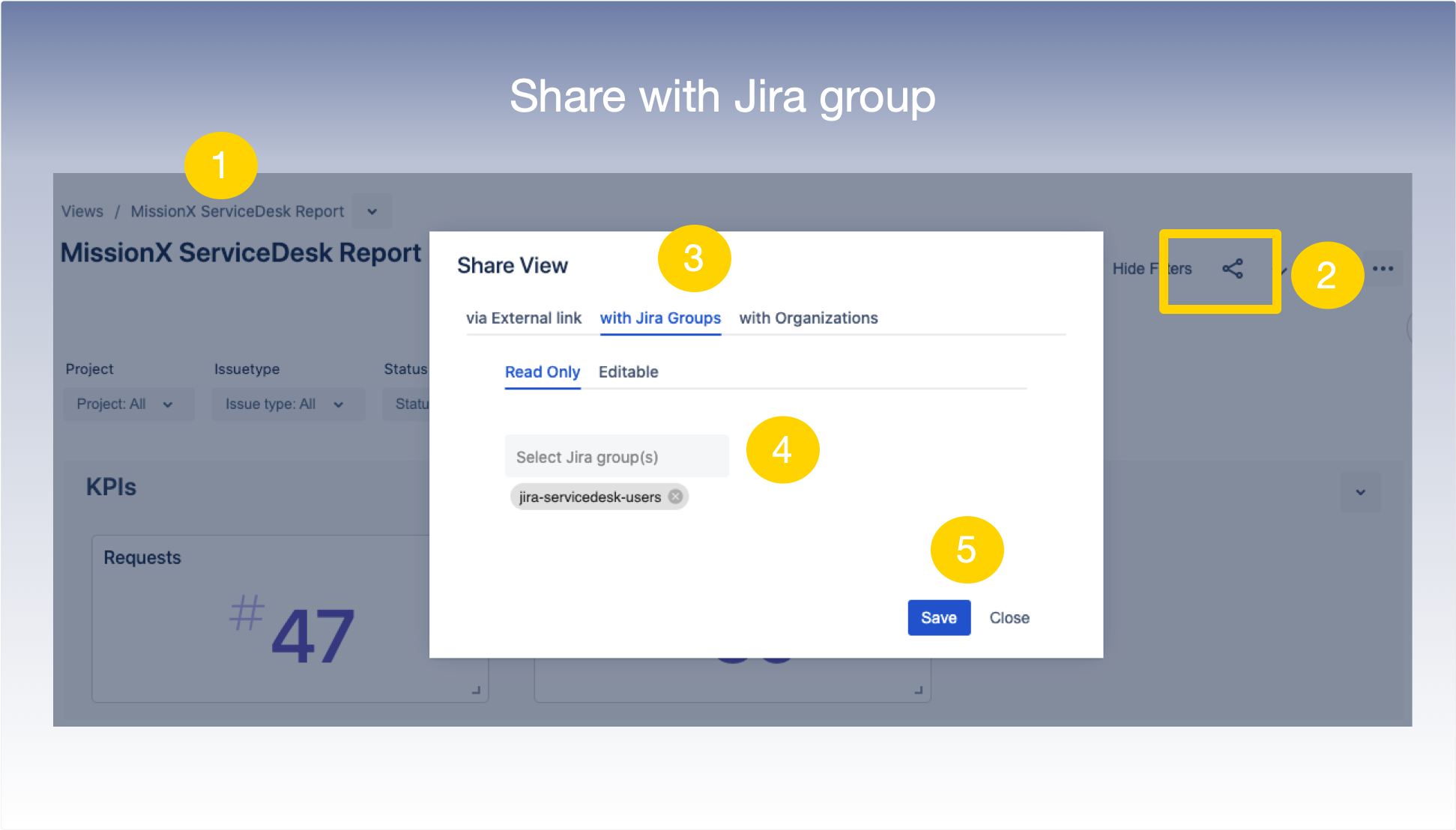
Task: Enable the Editable sharing option
Action: pos(628,372)
